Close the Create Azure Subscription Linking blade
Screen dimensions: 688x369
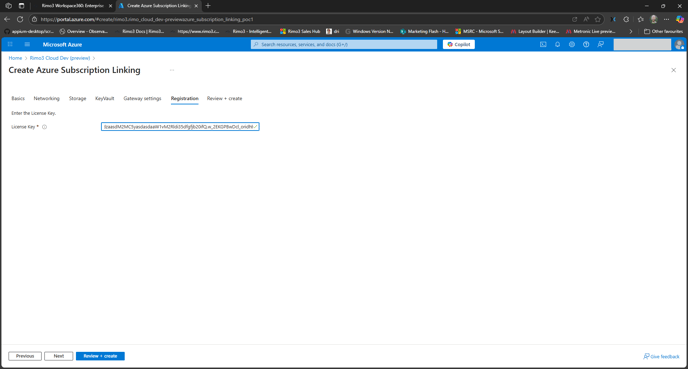pyautogui.click(x=674, y=70)
